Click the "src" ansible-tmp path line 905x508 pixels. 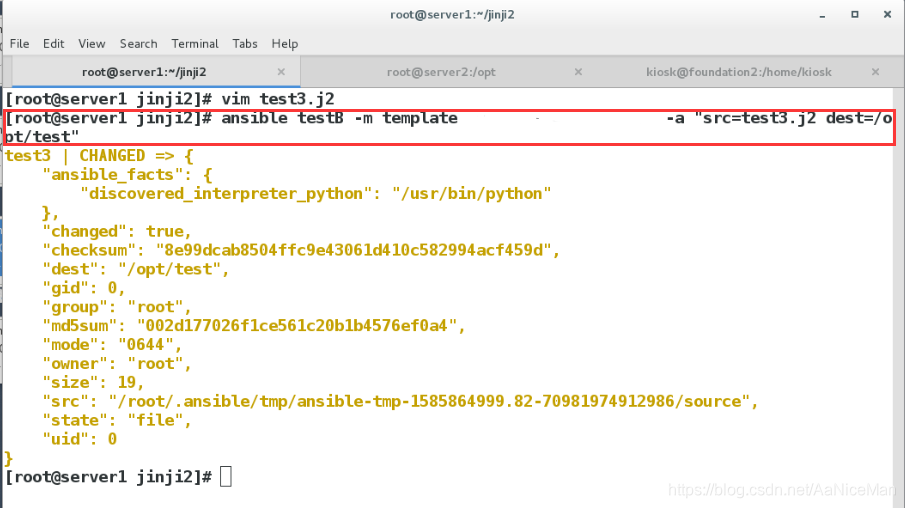401,402
